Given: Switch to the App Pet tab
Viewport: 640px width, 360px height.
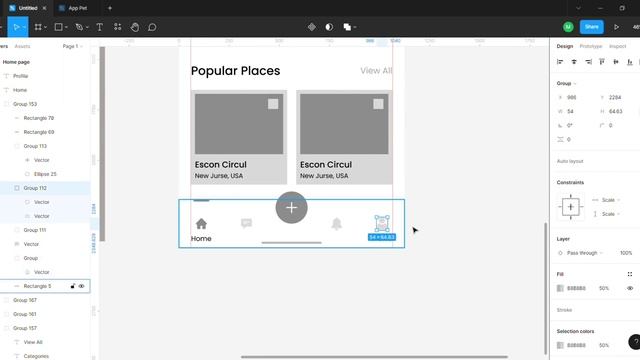Looking at the screenshot, I should click(x=78, y=8).
